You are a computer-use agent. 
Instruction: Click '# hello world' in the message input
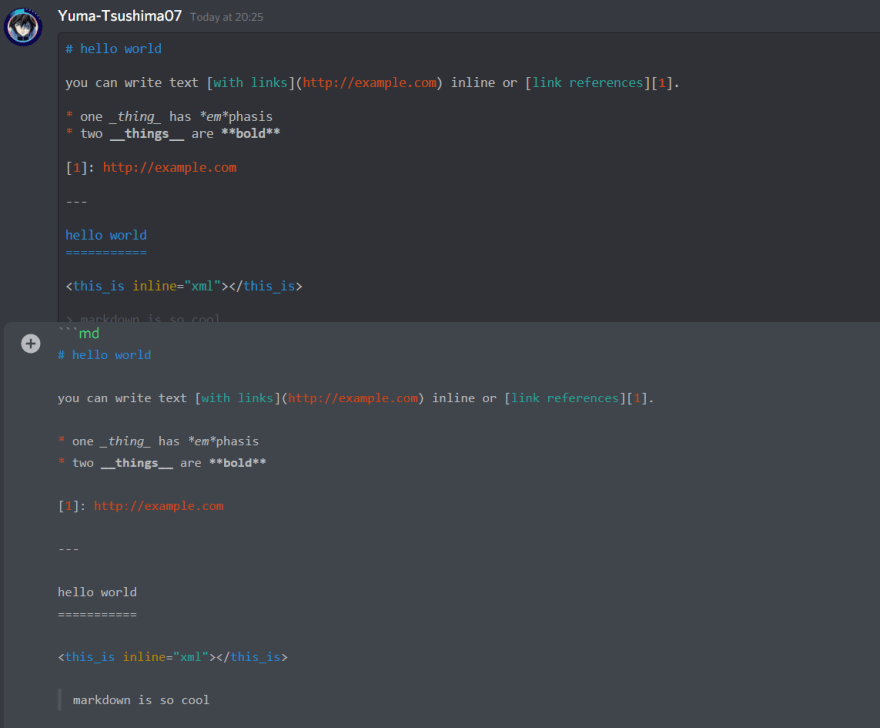pyautogui.click(x=104, y=355)
